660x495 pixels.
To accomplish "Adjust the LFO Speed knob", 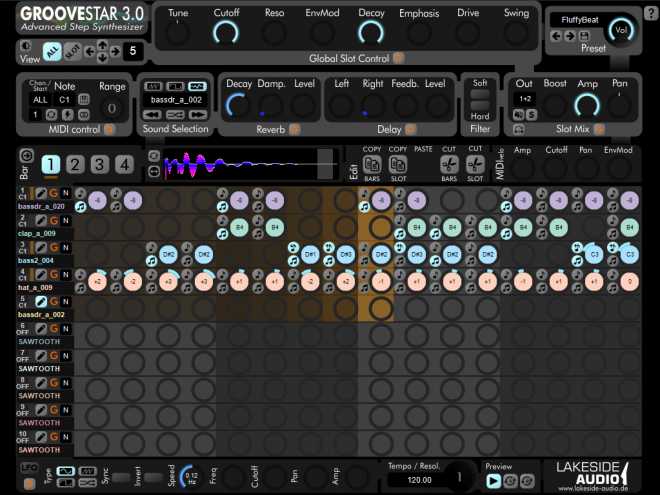I will point(191,477).
